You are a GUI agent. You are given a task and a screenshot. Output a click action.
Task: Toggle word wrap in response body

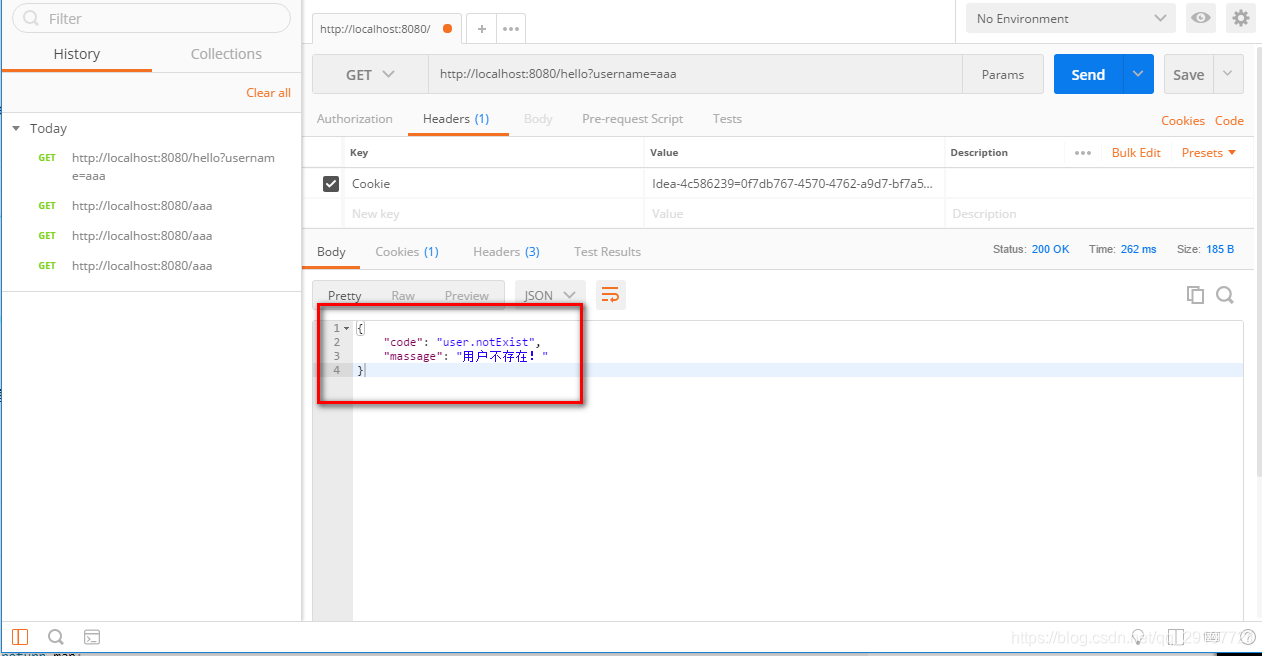[610, 294]
